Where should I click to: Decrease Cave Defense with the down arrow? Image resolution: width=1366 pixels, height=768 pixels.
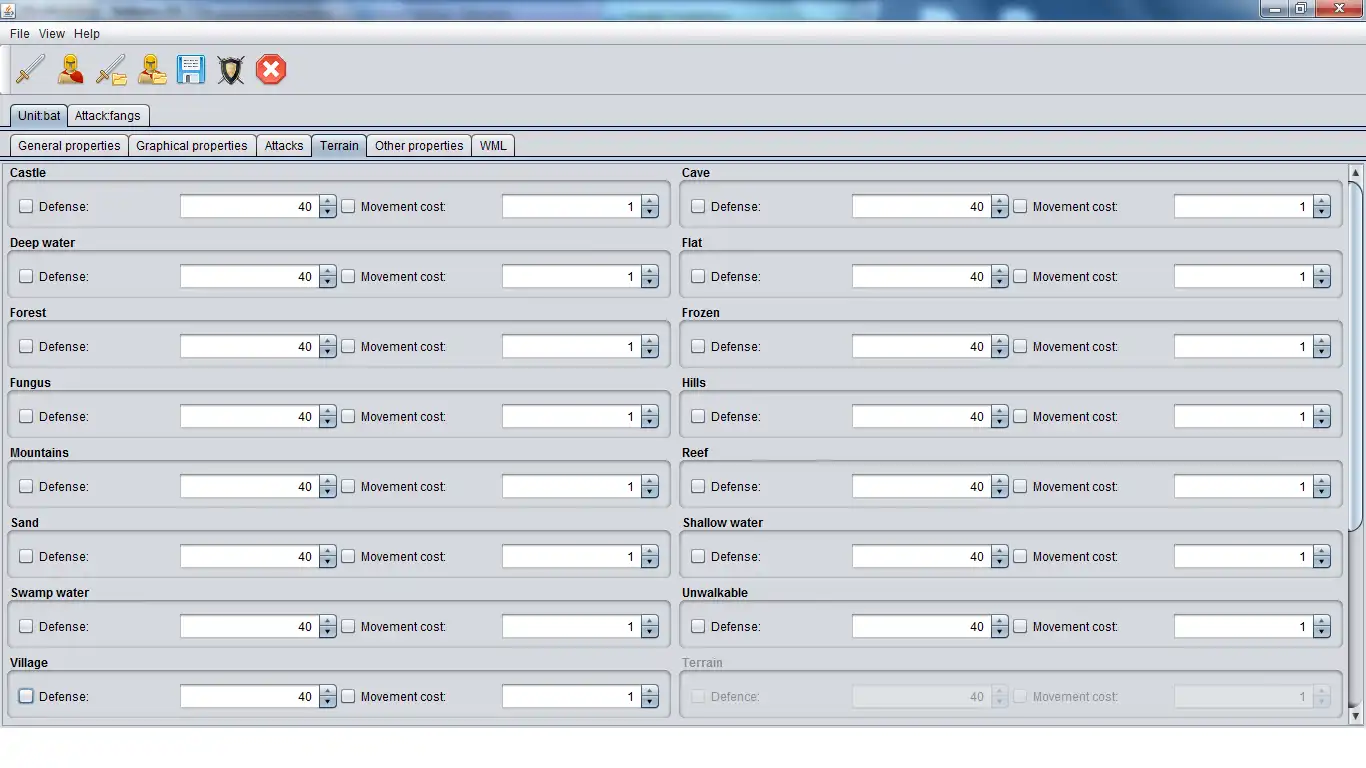click(x=1000, y=213)
